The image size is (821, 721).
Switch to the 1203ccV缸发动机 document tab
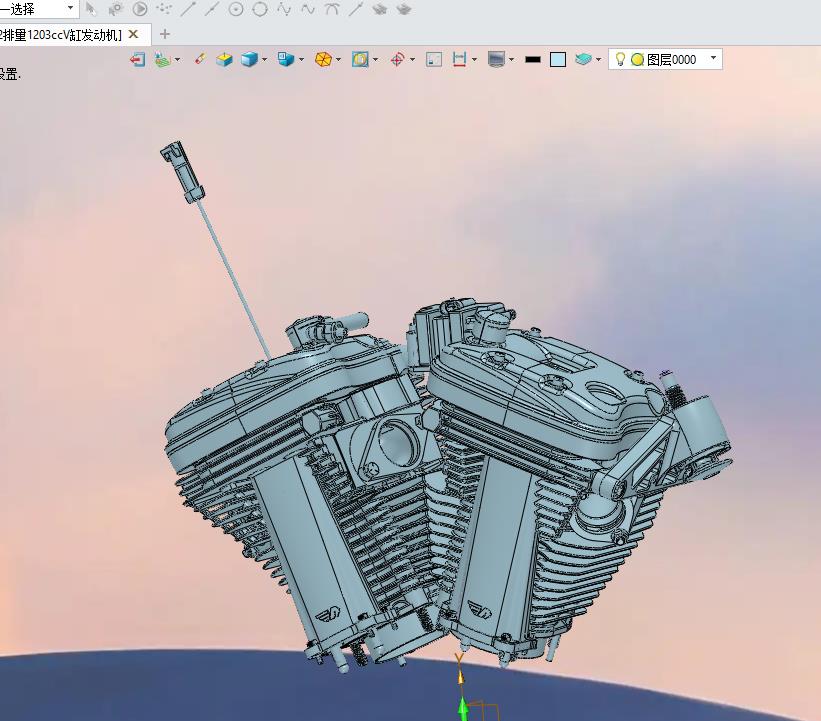pos(61,35)
